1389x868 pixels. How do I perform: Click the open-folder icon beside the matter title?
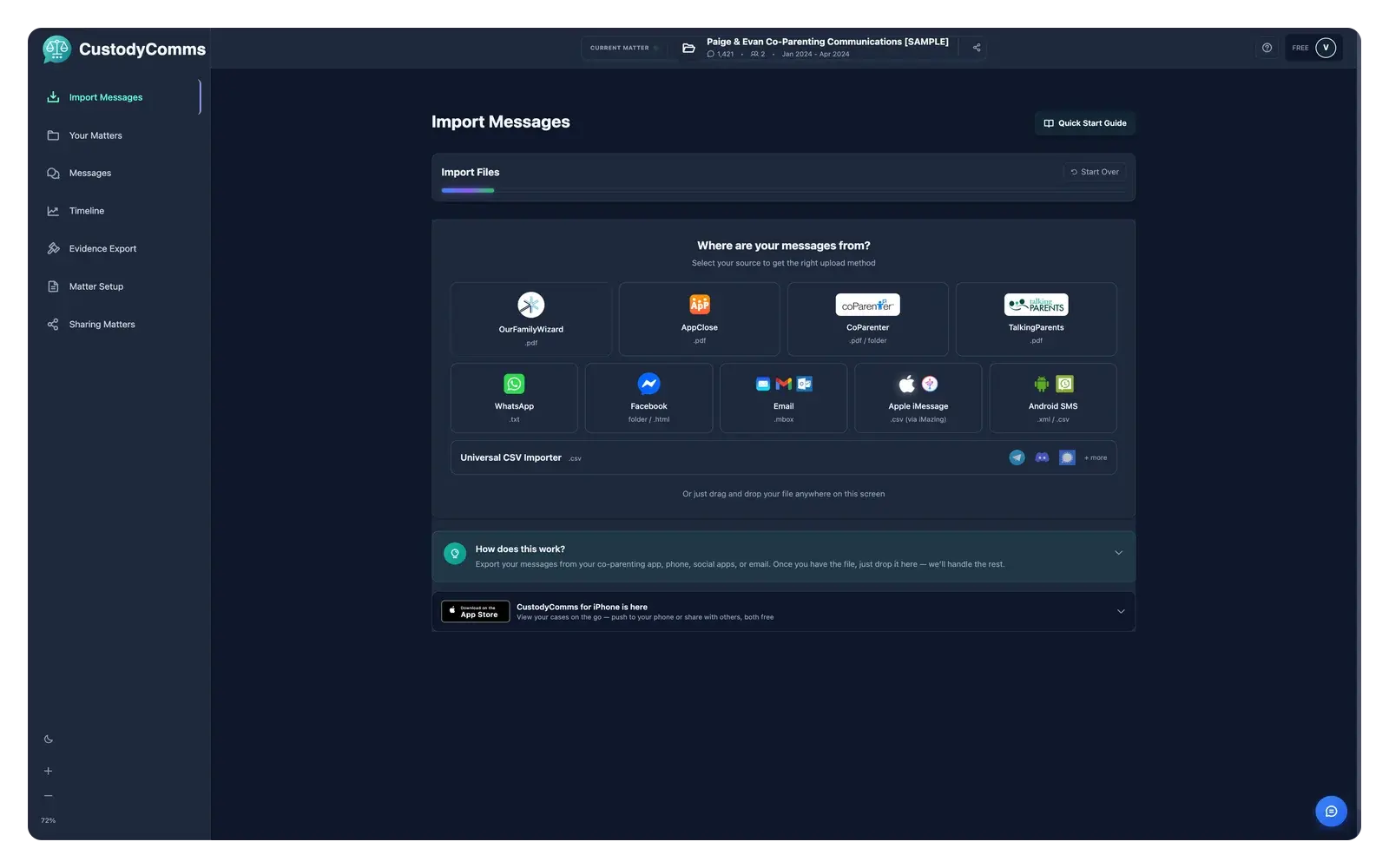688,48
